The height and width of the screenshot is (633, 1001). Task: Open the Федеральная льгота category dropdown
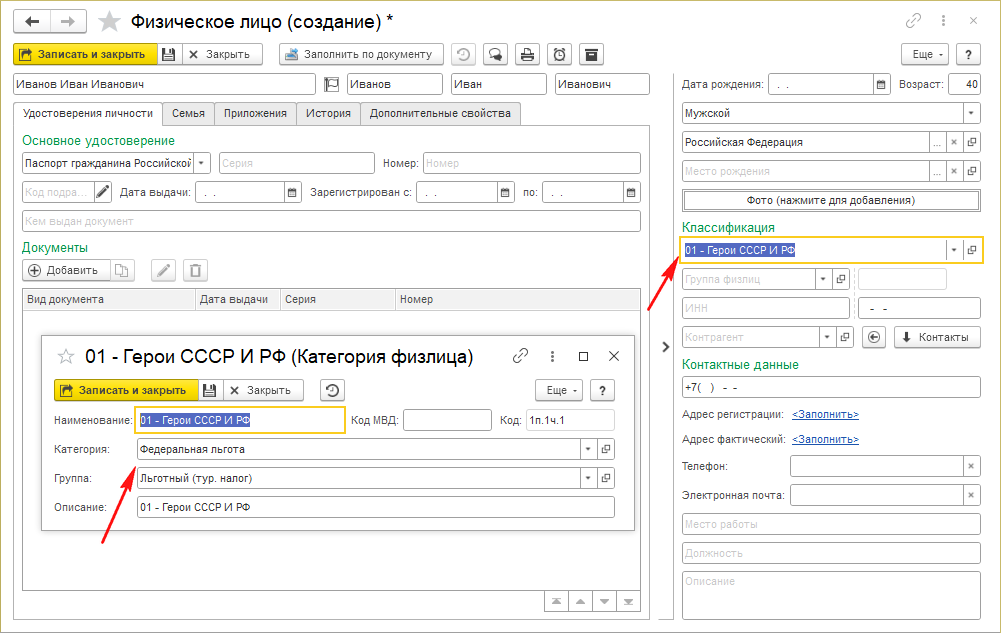588,450
